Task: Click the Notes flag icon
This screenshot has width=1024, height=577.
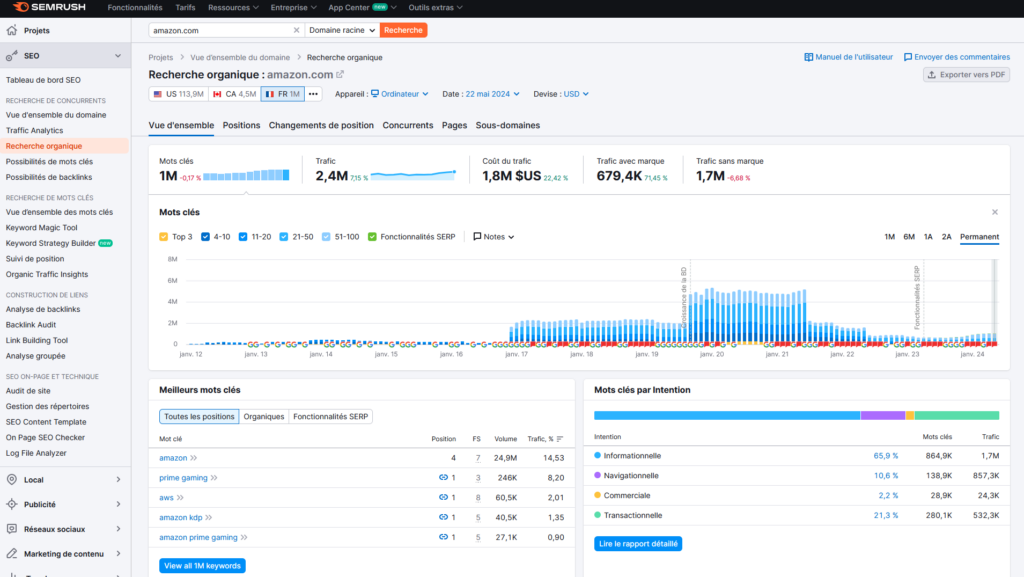Action: point(477,236)
